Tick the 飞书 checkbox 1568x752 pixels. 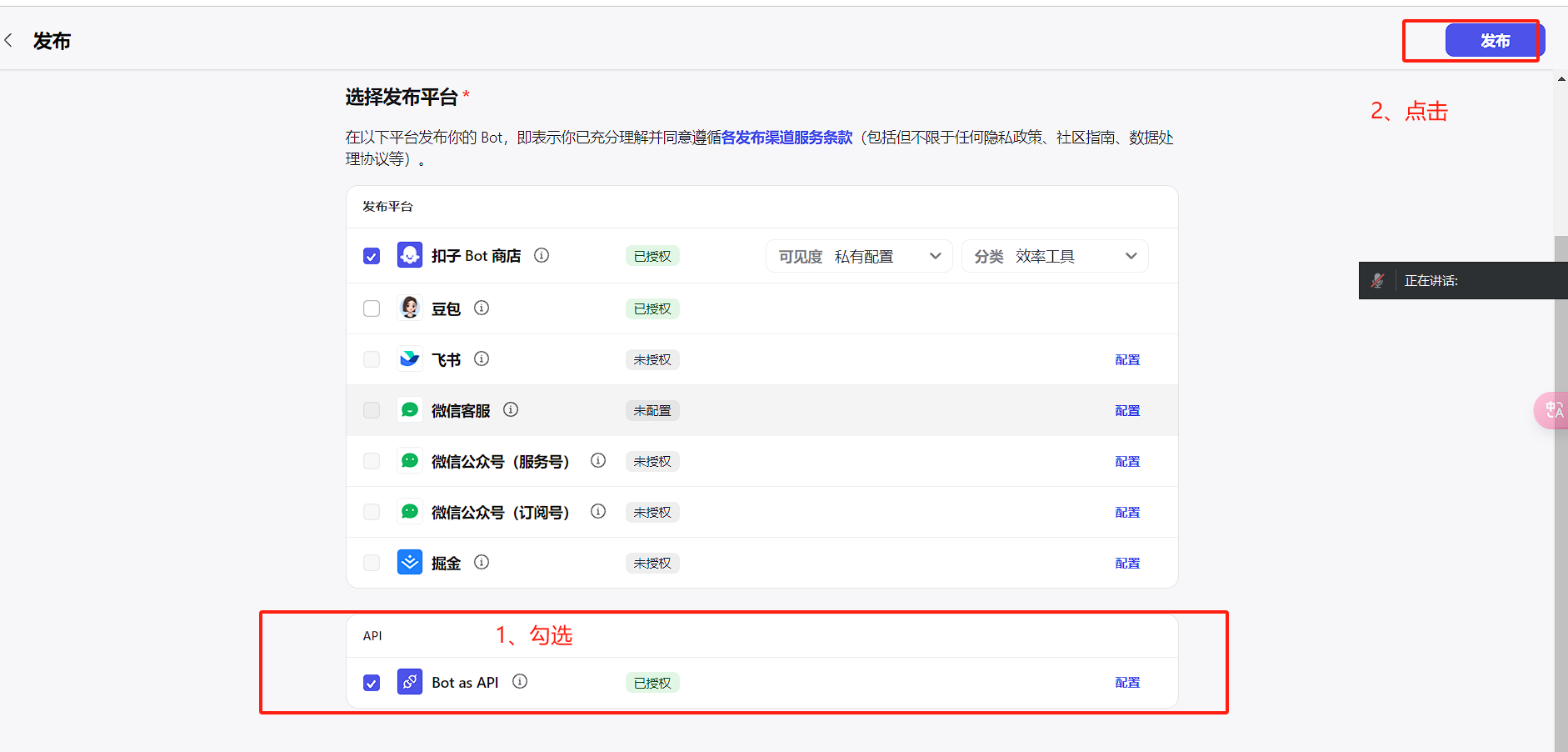click(372, 359)
